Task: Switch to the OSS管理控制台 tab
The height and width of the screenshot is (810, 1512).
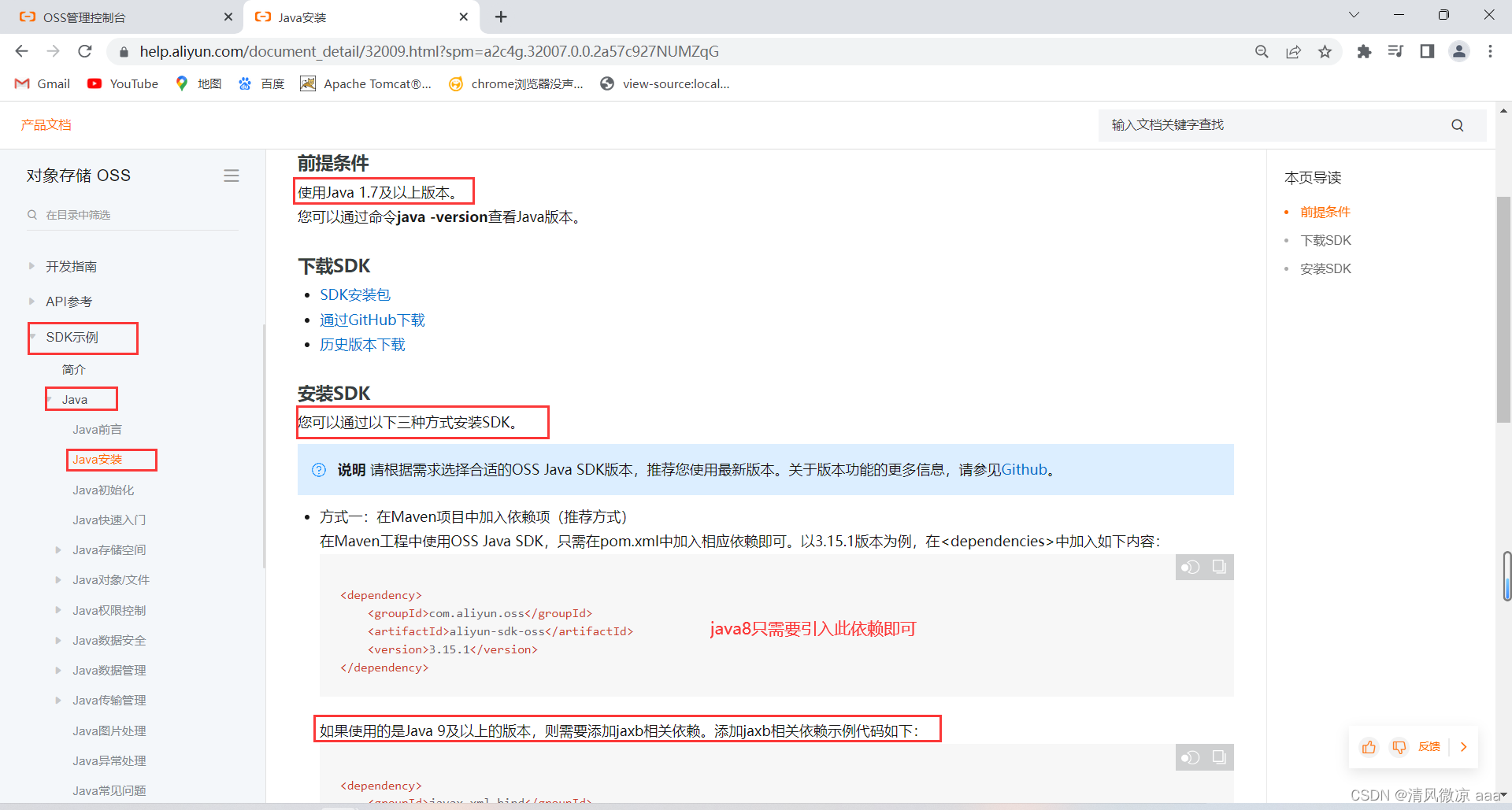Action: click(x=122, y=17)
